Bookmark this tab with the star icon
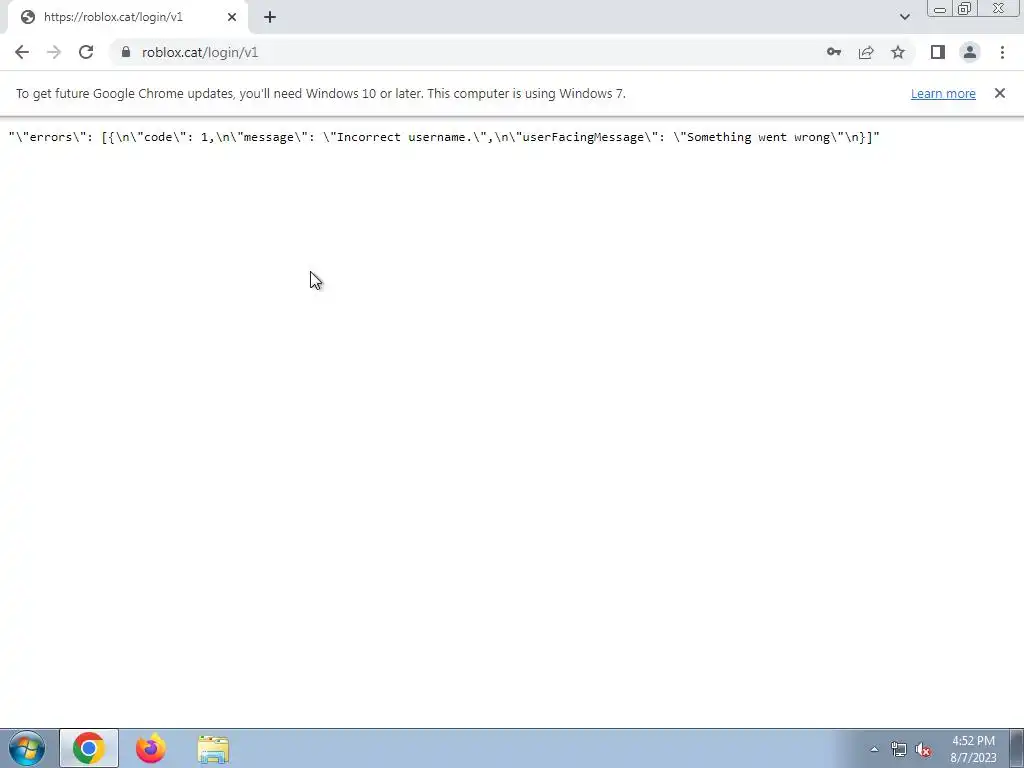 (898, 52)
